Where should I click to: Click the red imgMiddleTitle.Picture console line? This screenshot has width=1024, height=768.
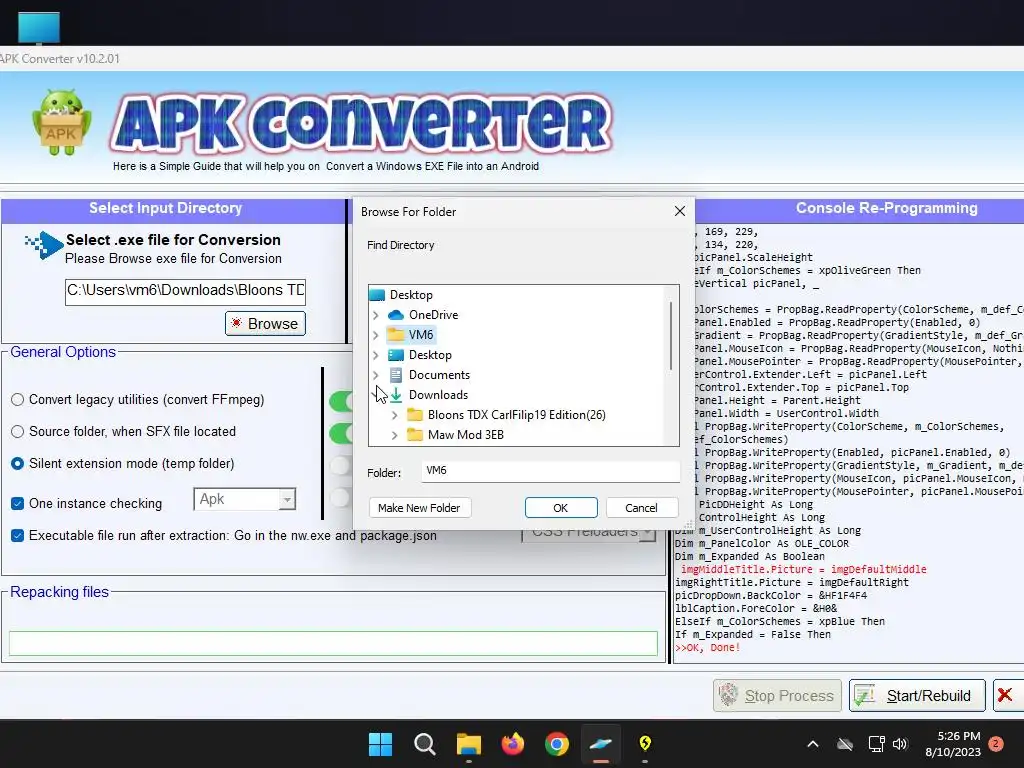(x=803, y=569)
